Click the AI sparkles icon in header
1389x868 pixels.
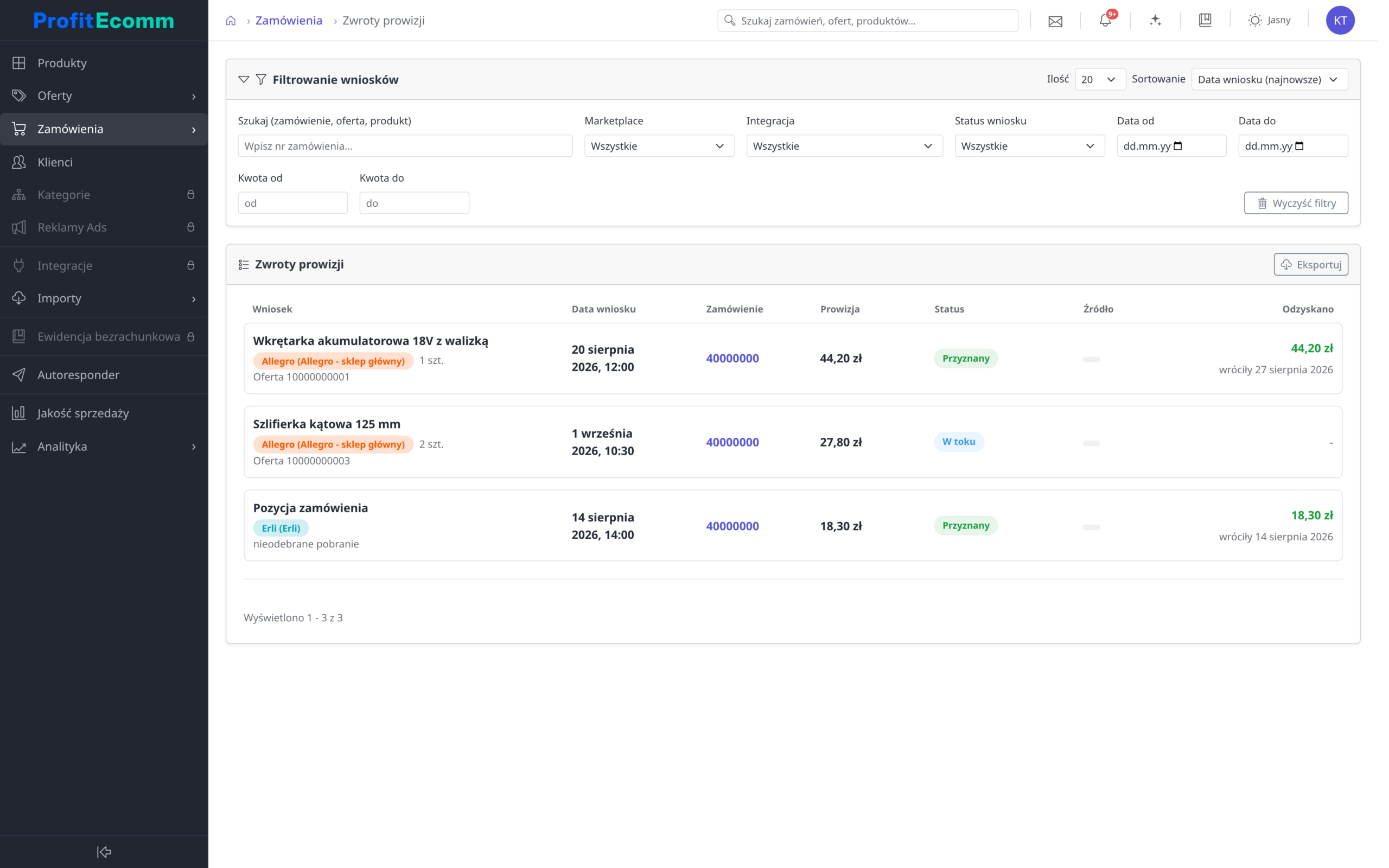(x=1155, y=21)
